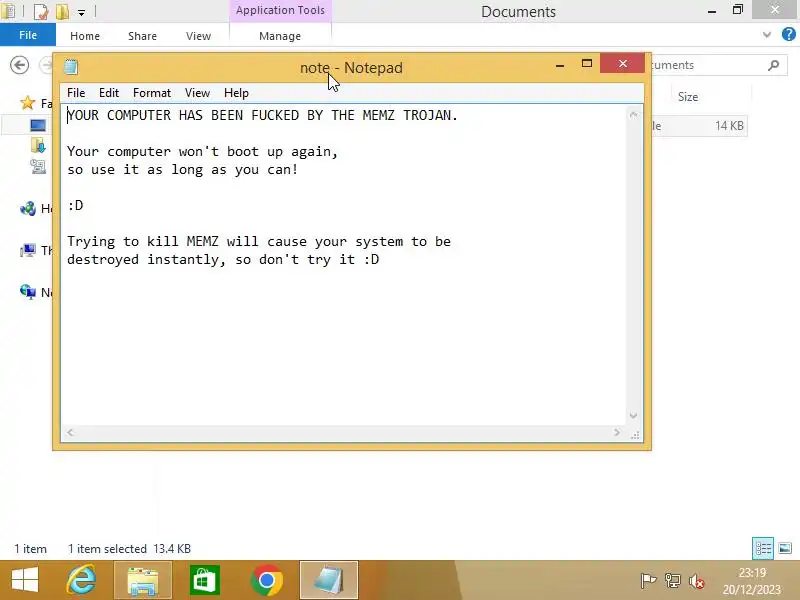Select the Network icon in sidebar
This screenshot has width=800, height=600.
(28, 292)
